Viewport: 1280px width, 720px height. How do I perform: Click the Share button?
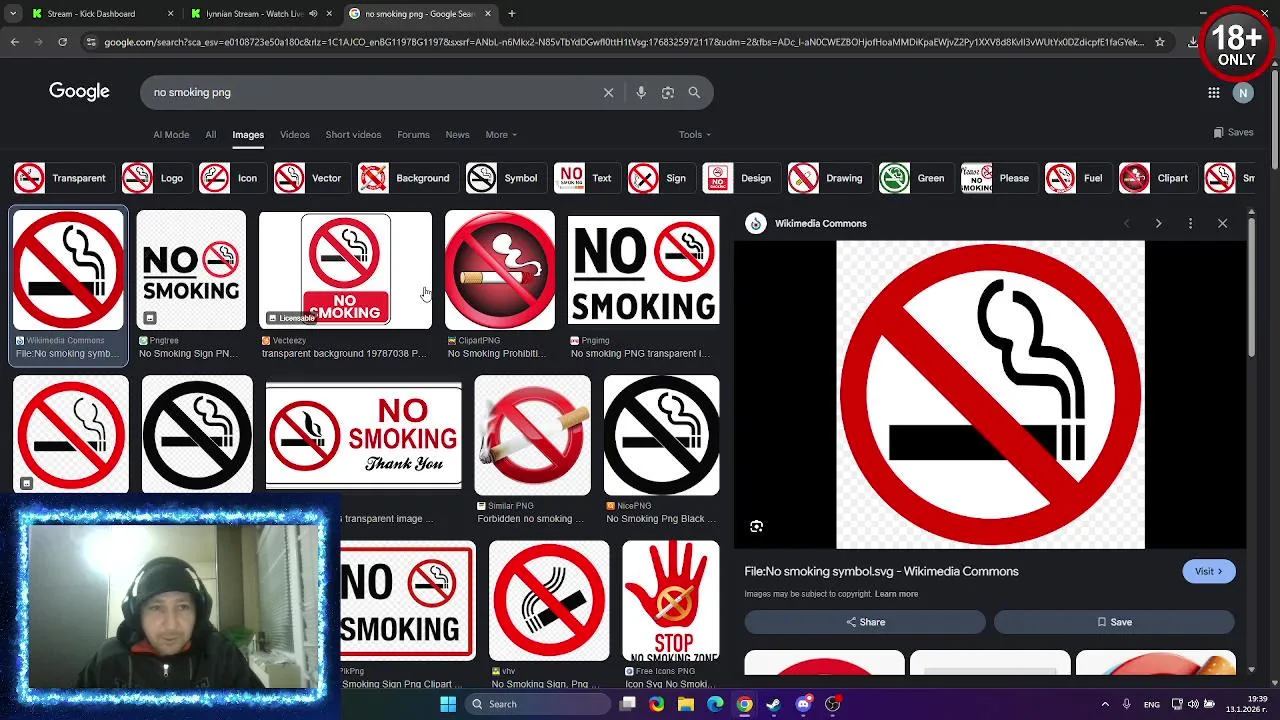pyautogui.click(x=865, y=622)
